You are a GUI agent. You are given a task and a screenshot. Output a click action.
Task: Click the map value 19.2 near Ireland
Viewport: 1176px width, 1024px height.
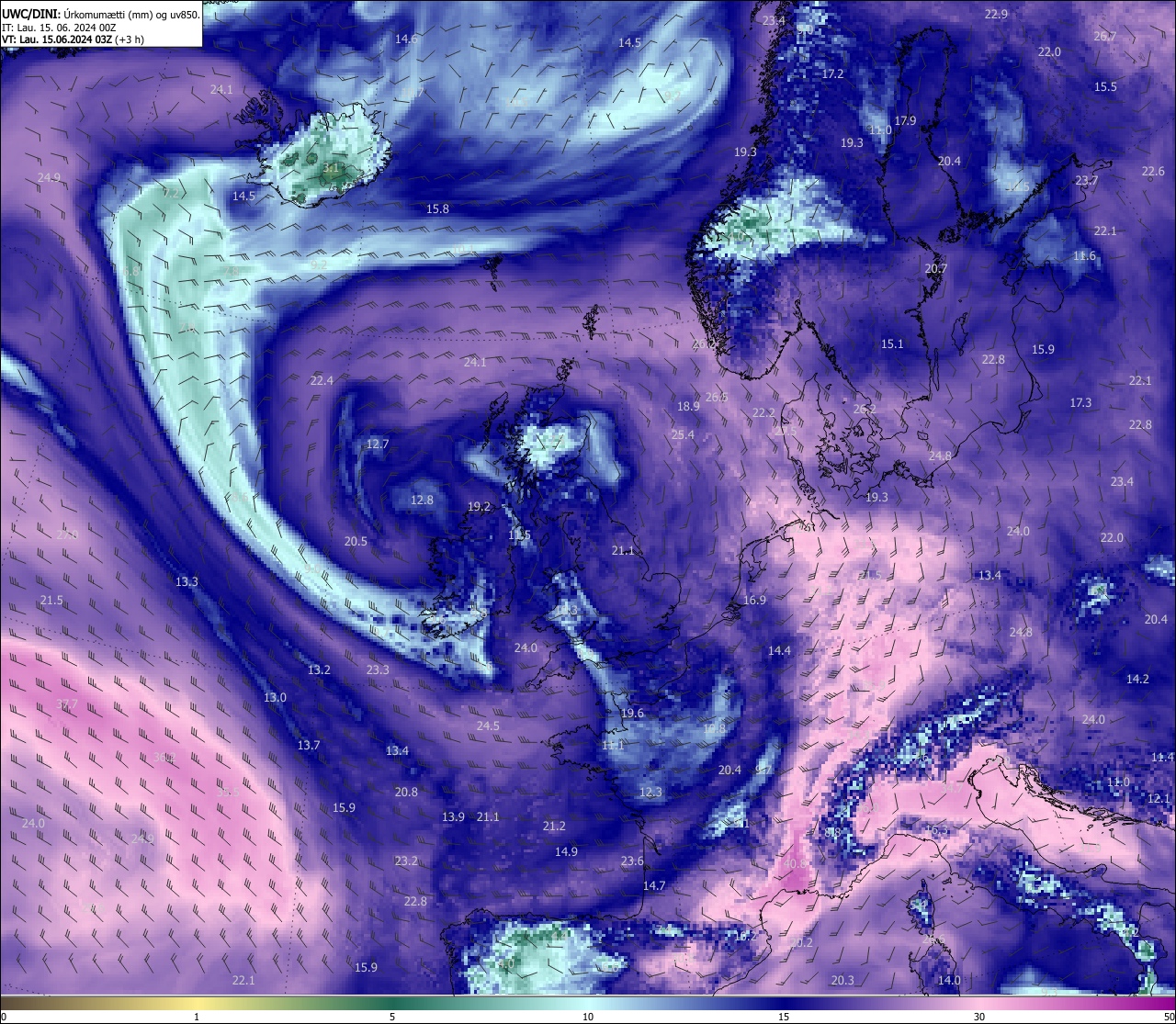point(479,506)
